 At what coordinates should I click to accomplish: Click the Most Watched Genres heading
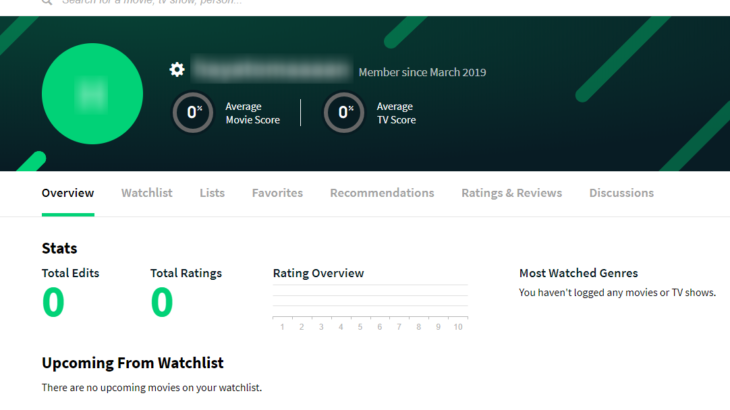coord(578,273)
